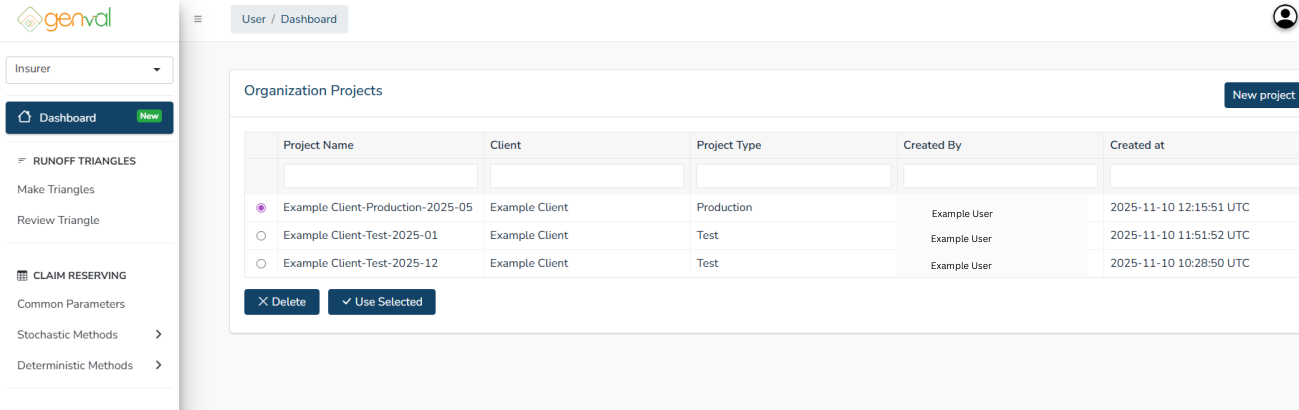The width and height of the screenshot is (1299, 410).
Task: Click the 2025-11-10 10:28:50 UTC timestamp
Action: (1180, 264)
